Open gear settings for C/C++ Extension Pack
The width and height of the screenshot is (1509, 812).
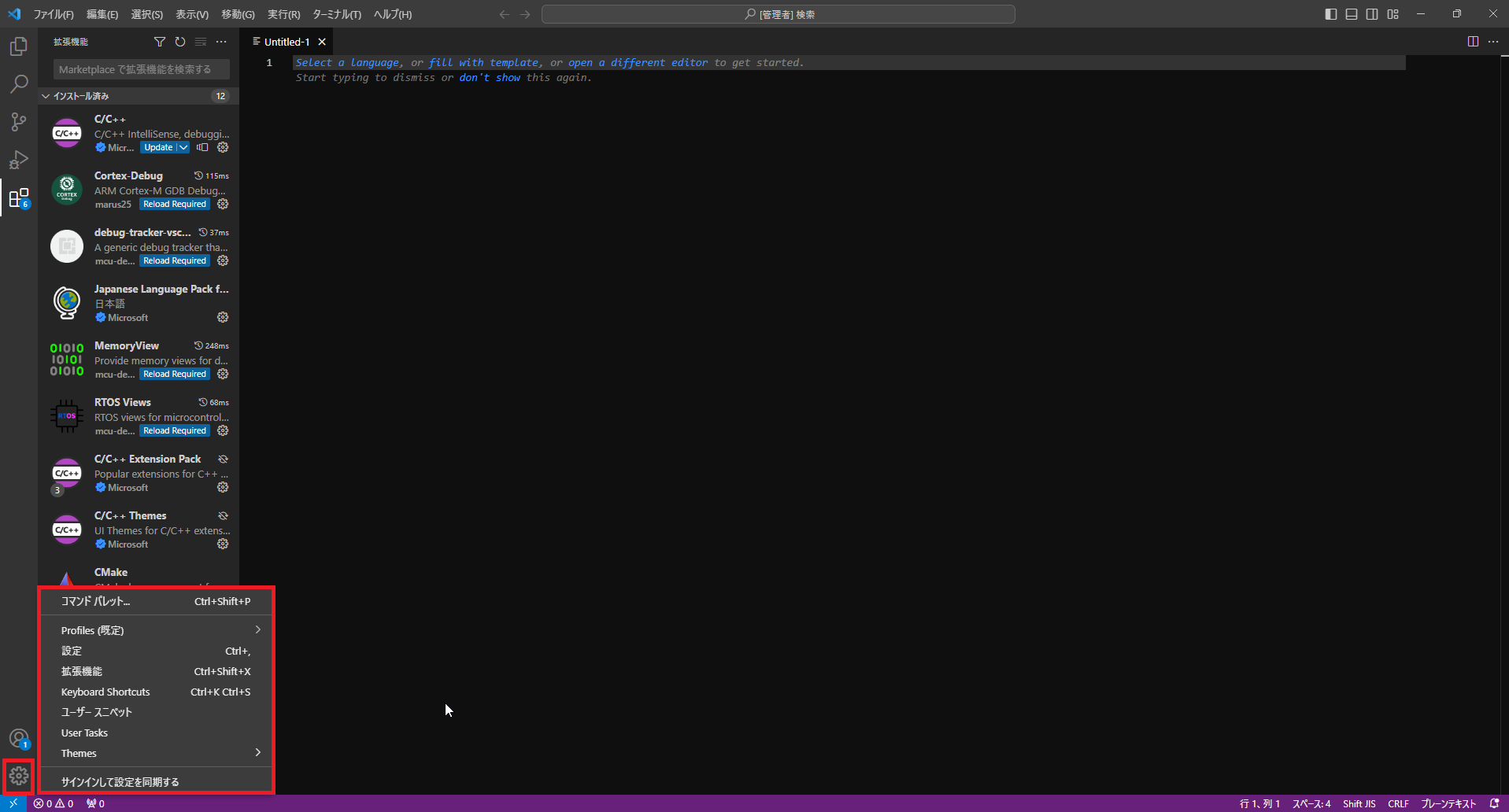[x=223, y=487]
